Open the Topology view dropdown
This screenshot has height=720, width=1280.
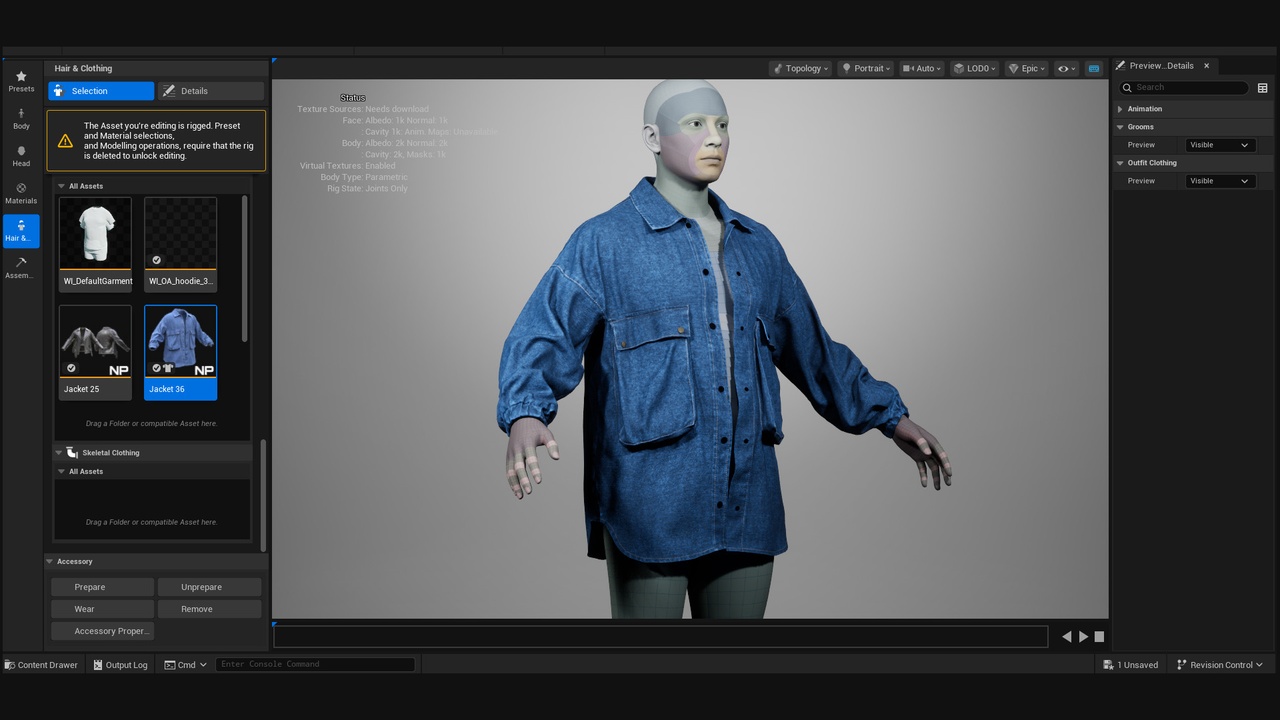point(801,68)
